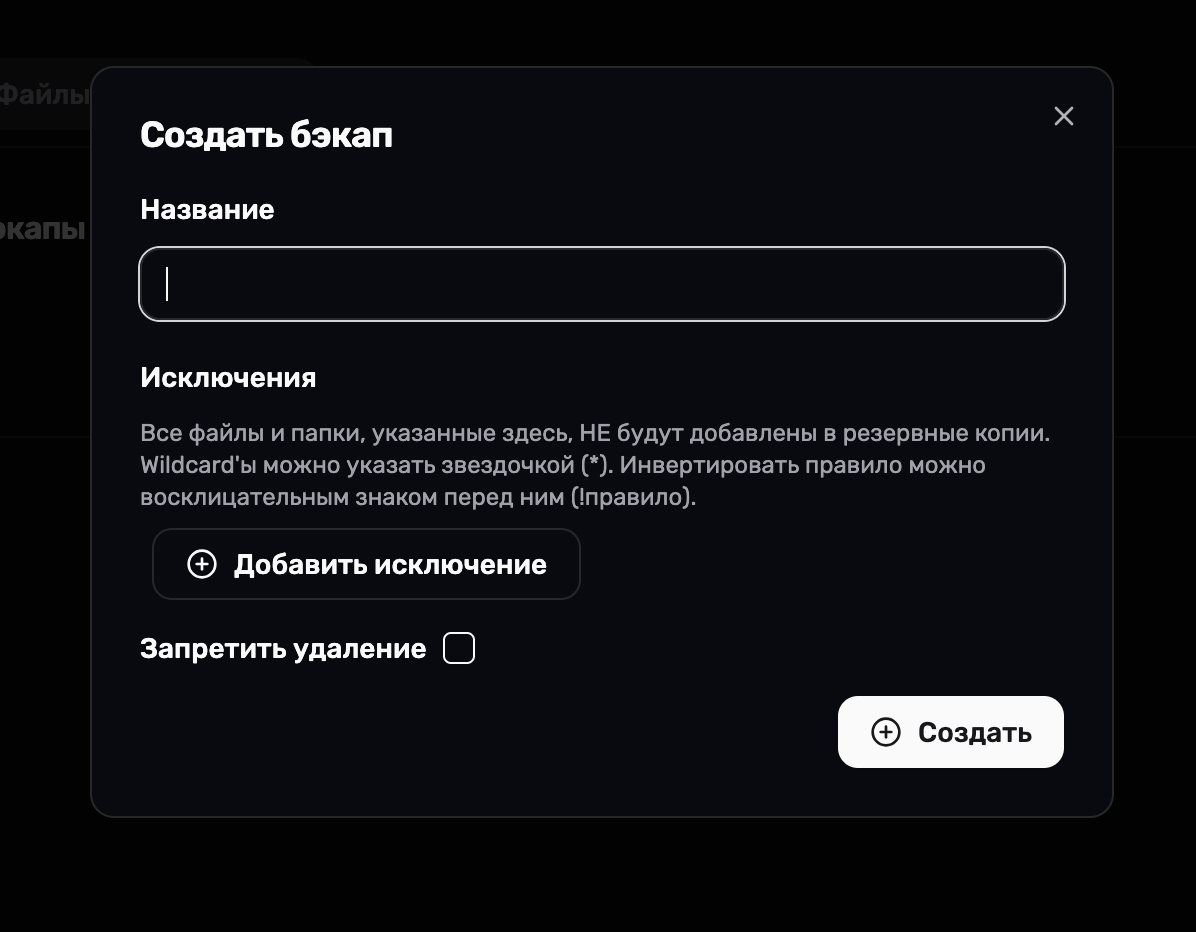Click the Создать бэкап dialog title

click(x=266, y=134)
